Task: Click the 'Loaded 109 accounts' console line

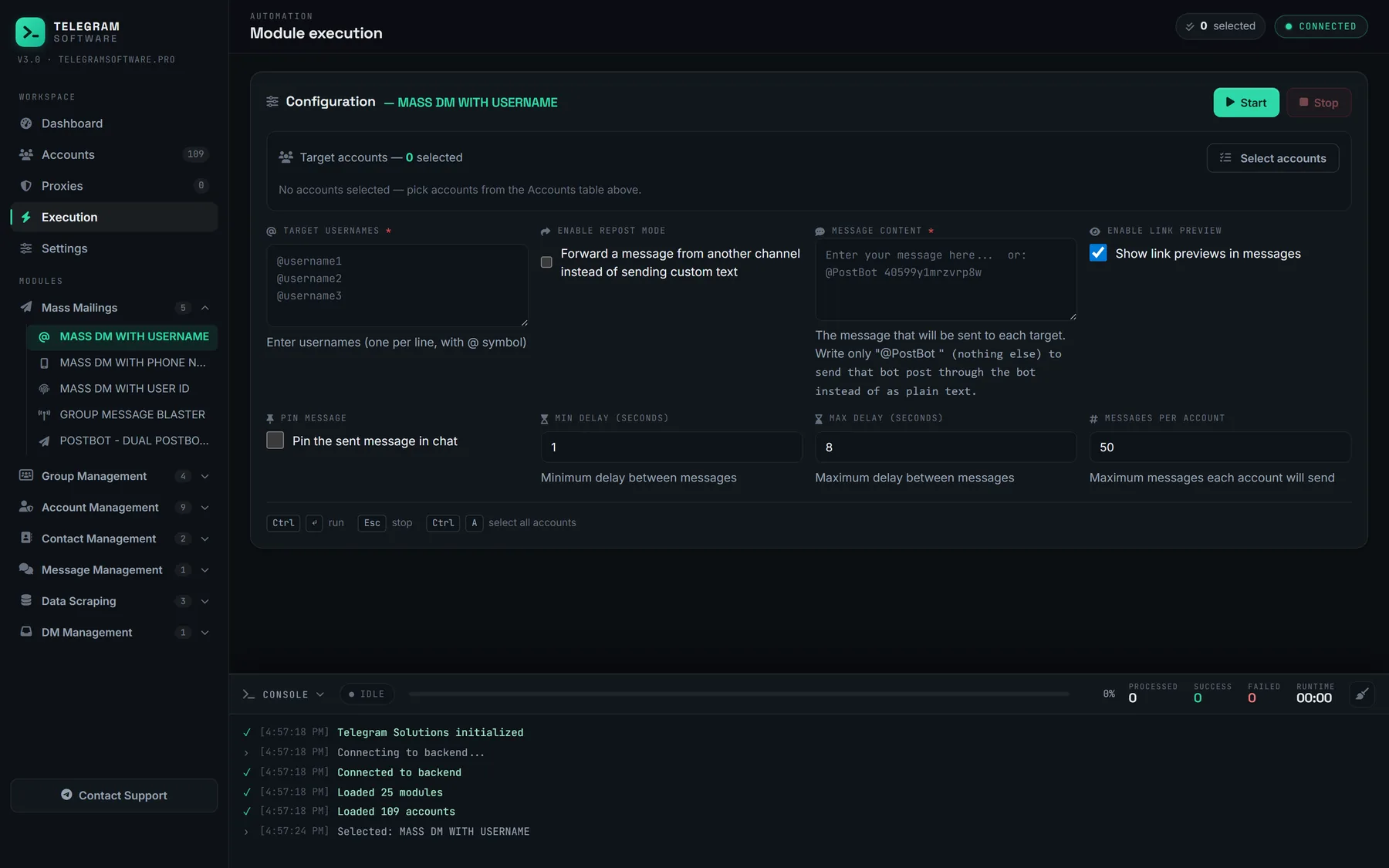Action: pyautogui.click(x=396, y=812)
